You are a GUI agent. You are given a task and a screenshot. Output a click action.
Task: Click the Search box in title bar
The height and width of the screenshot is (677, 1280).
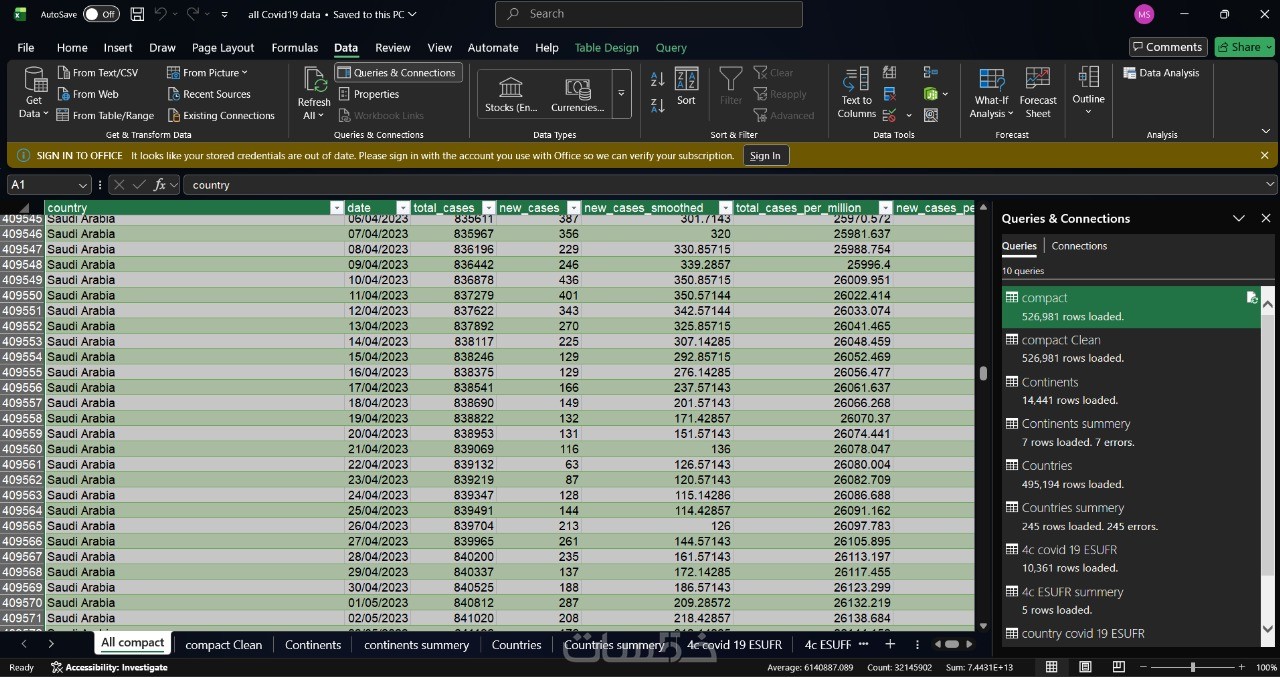(648, 14)
